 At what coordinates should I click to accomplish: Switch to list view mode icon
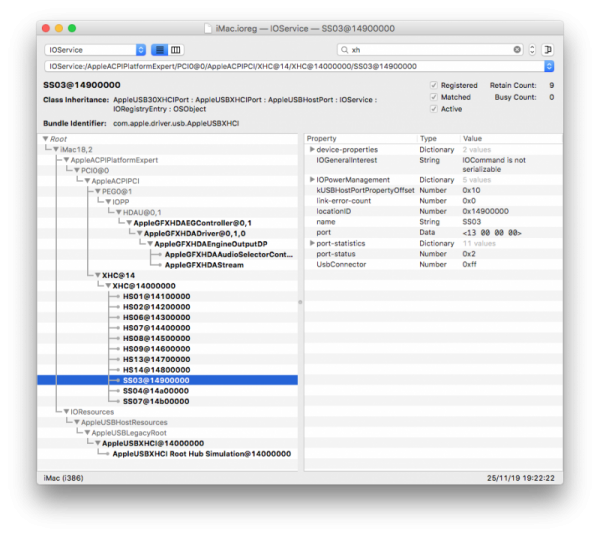160,50
